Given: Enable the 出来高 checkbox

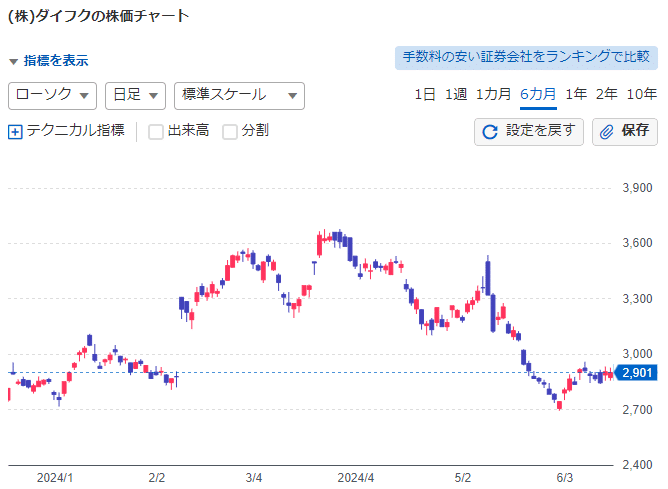Looking at the screenshot, I should click(155, 132).
